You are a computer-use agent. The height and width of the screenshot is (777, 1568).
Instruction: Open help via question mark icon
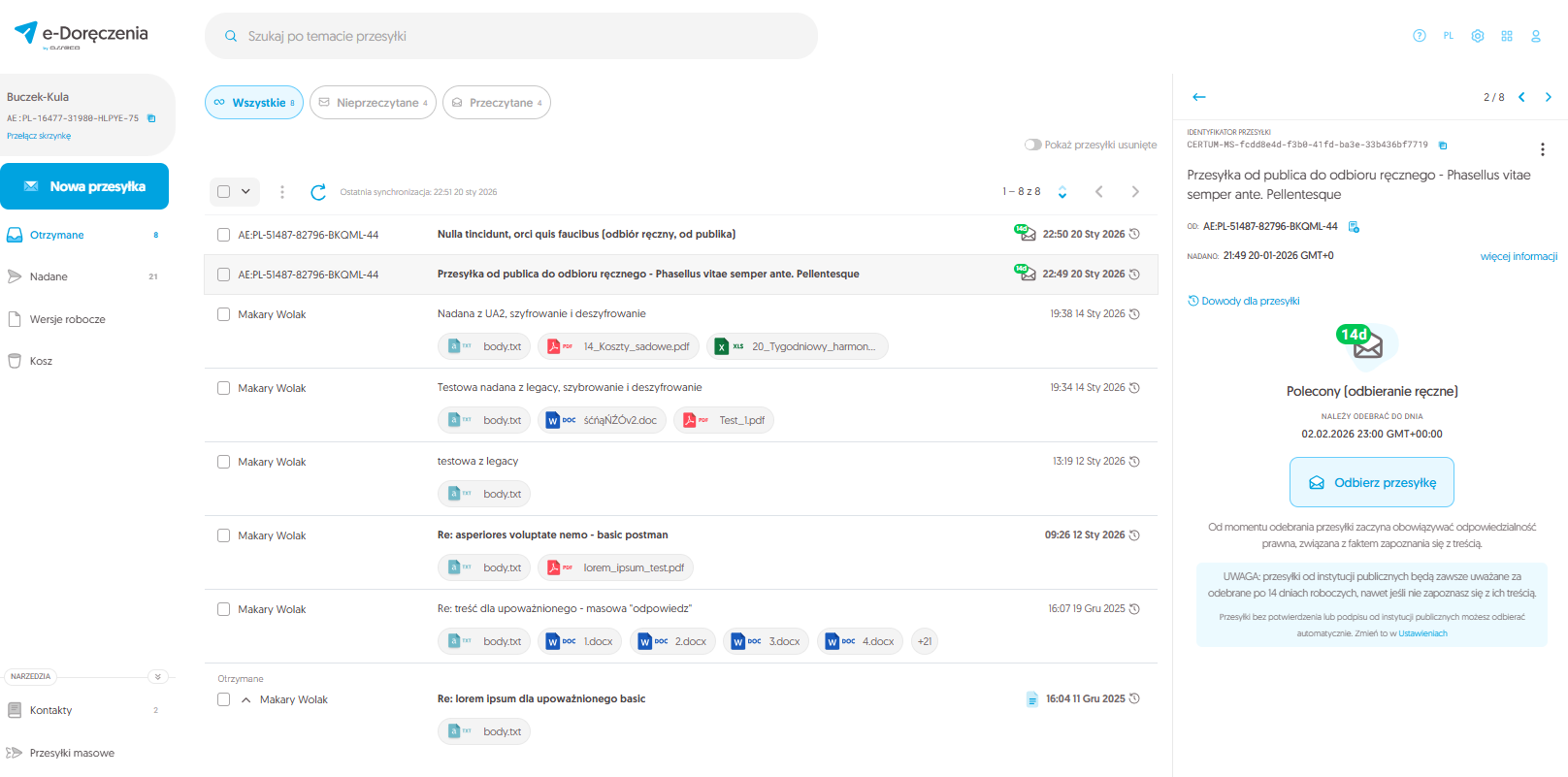[x=1419, y=36]
